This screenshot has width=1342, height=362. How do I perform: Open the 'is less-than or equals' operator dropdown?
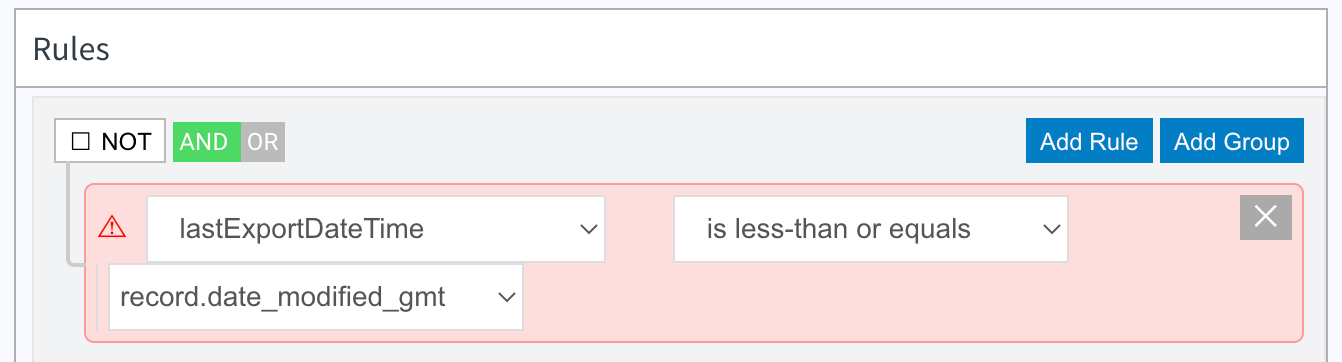(x=871, y=229)
